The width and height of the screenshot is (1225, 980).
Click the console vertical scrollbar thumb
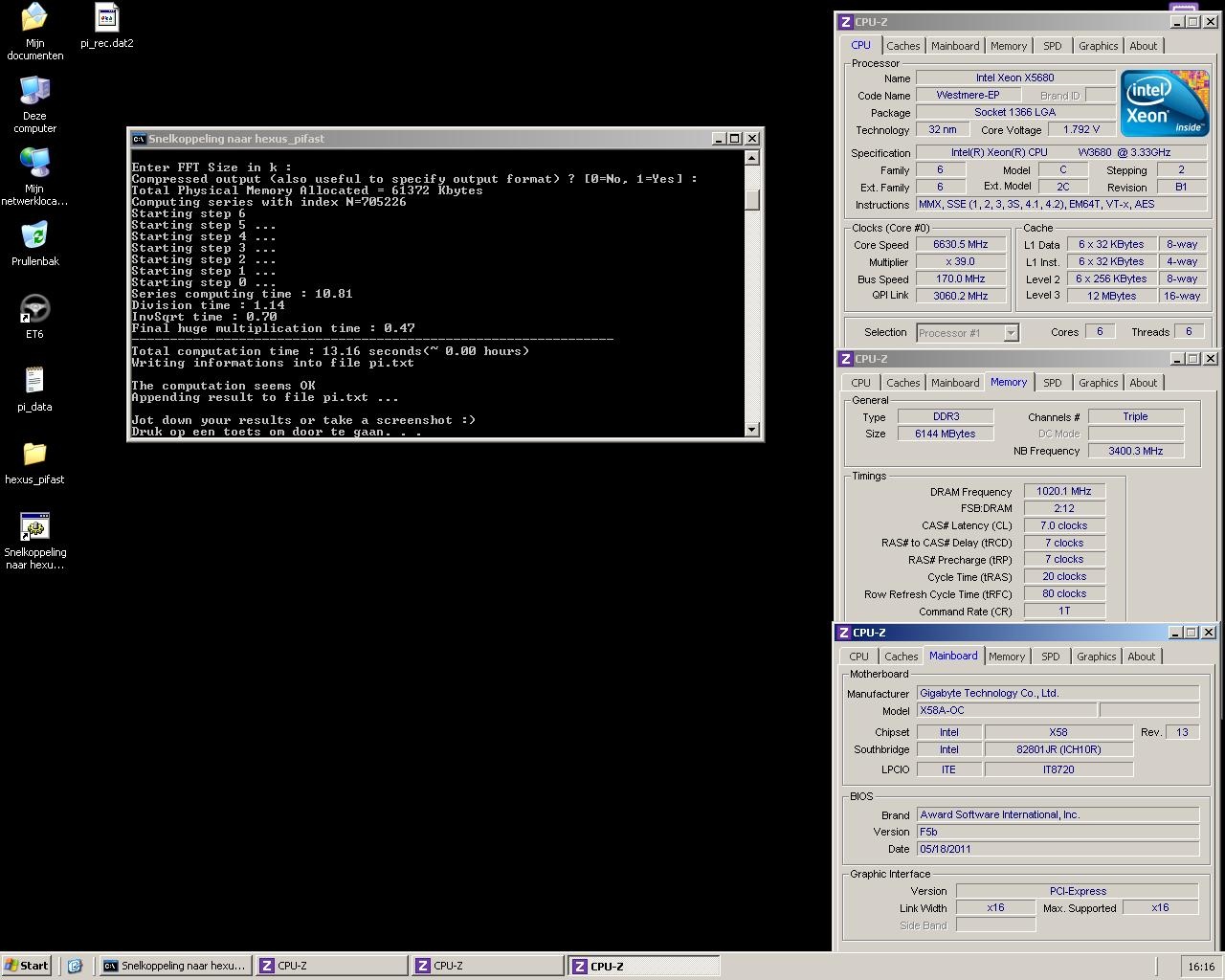752,199
